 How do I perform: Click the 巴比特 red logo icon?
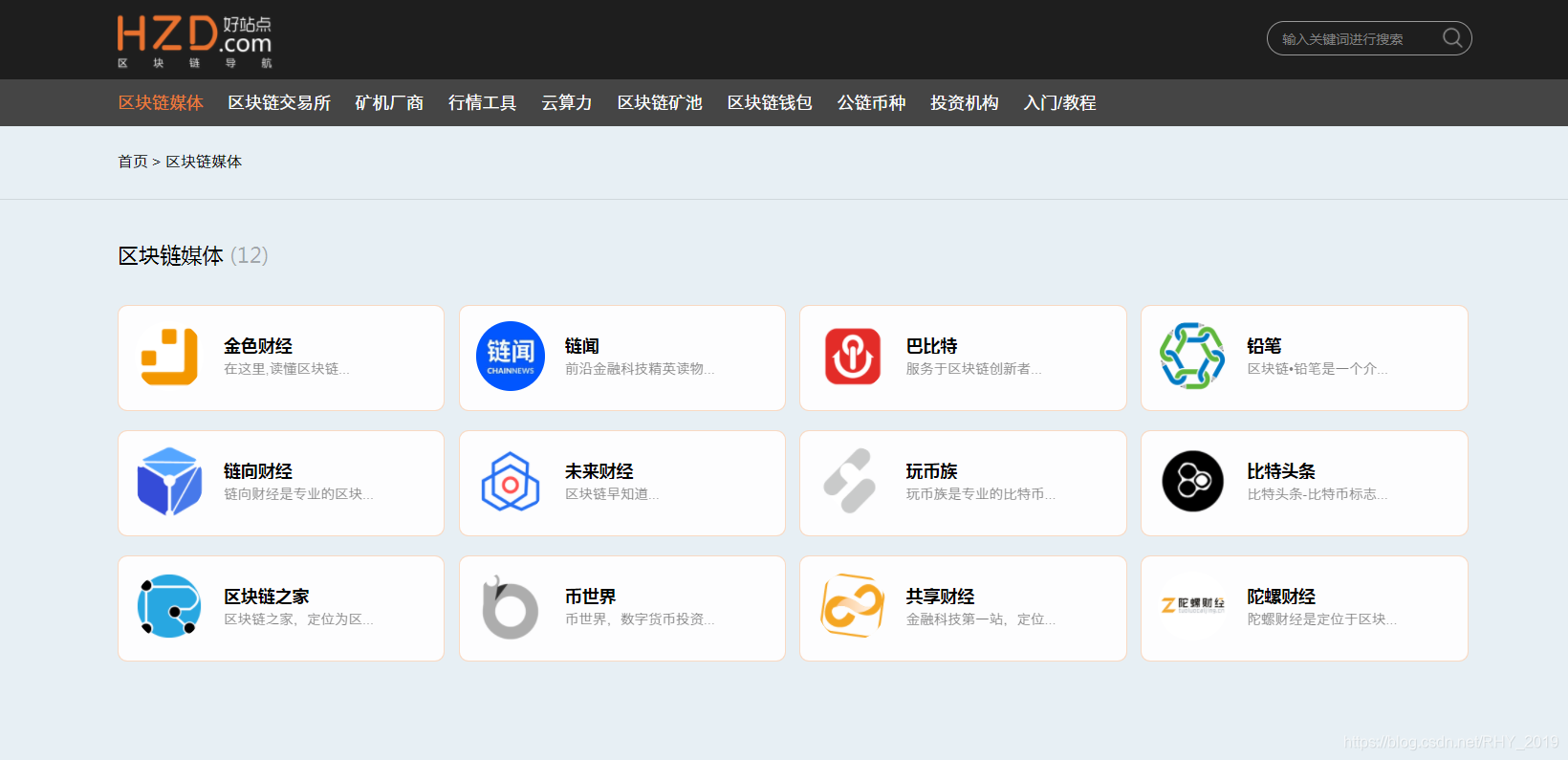click(x=852, y=357)
